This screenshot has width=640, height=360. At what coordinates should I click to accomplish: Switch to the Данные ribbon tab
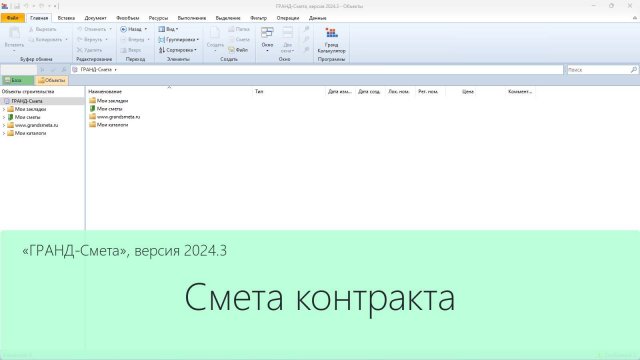tap(318, 18)
